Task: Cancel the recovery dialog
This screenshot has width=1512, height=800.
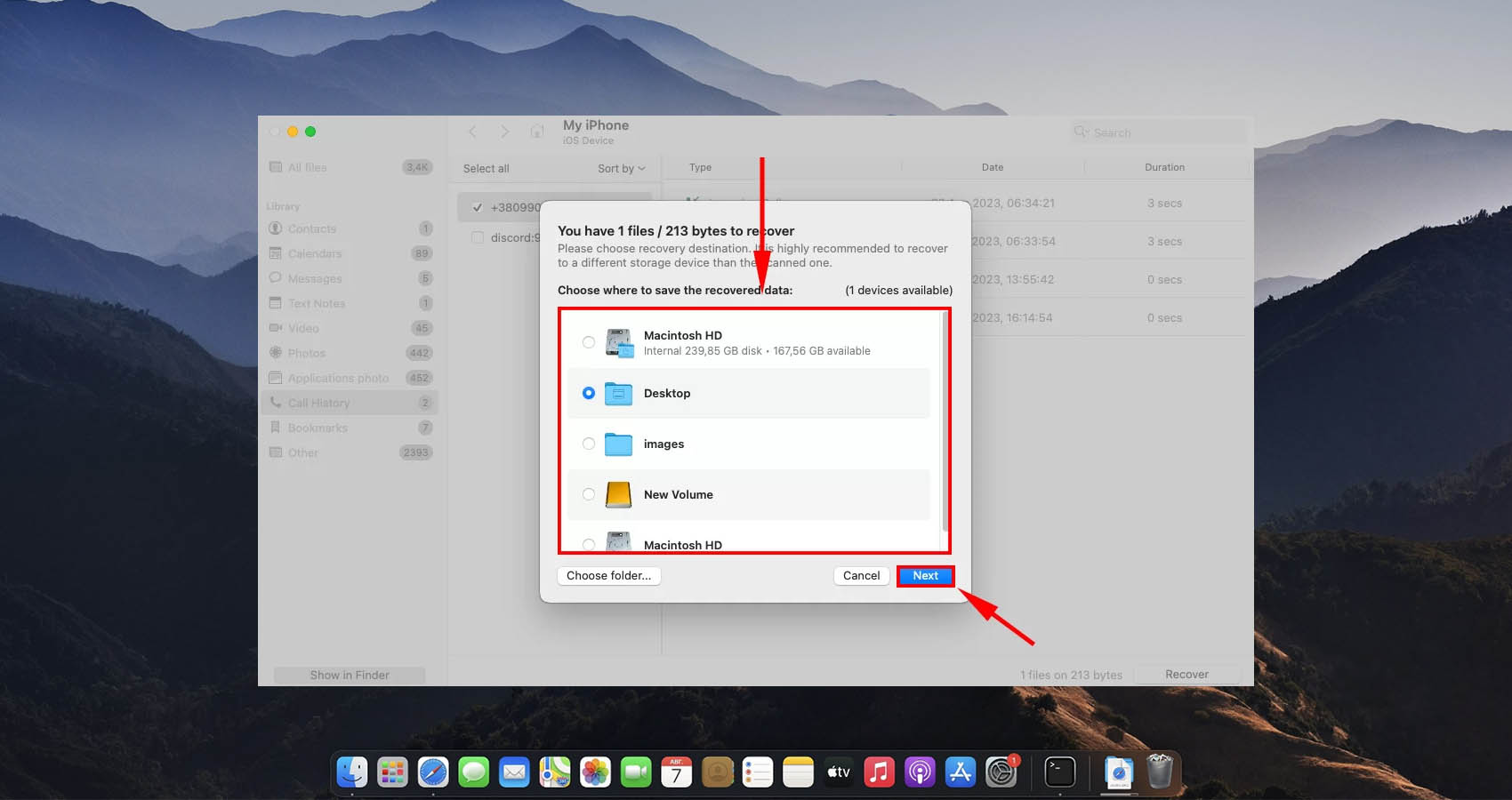Action: (x=861, y=576)
